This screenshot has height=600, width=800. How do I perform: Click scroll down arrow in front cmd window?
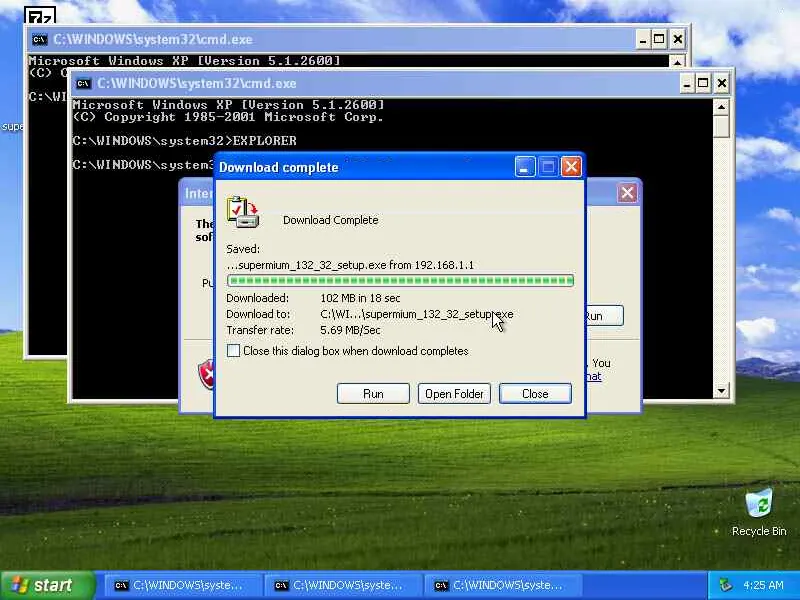click(721, 391)
